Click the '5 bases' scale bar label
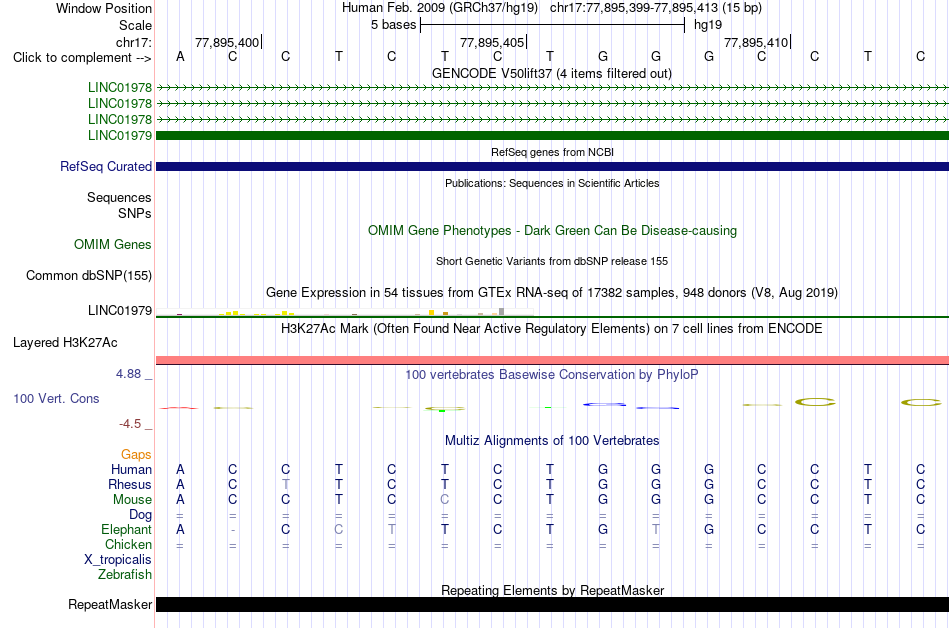 [394, 25]
